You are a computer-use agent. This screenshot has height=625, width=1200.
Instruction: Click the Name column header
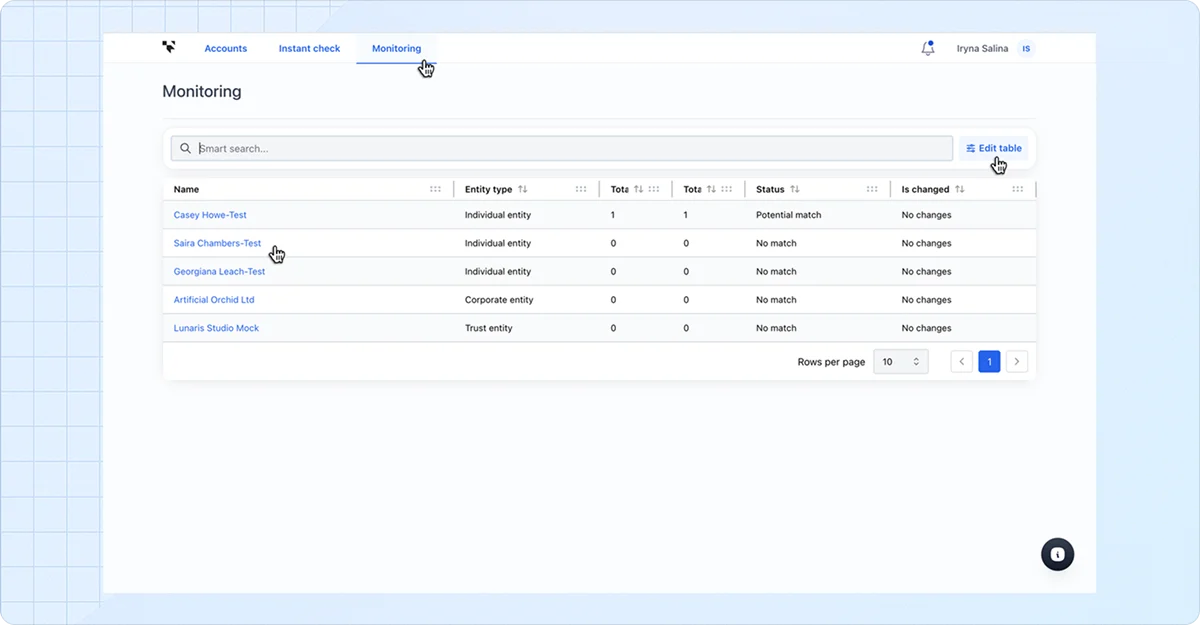click(x=186, y=189)
